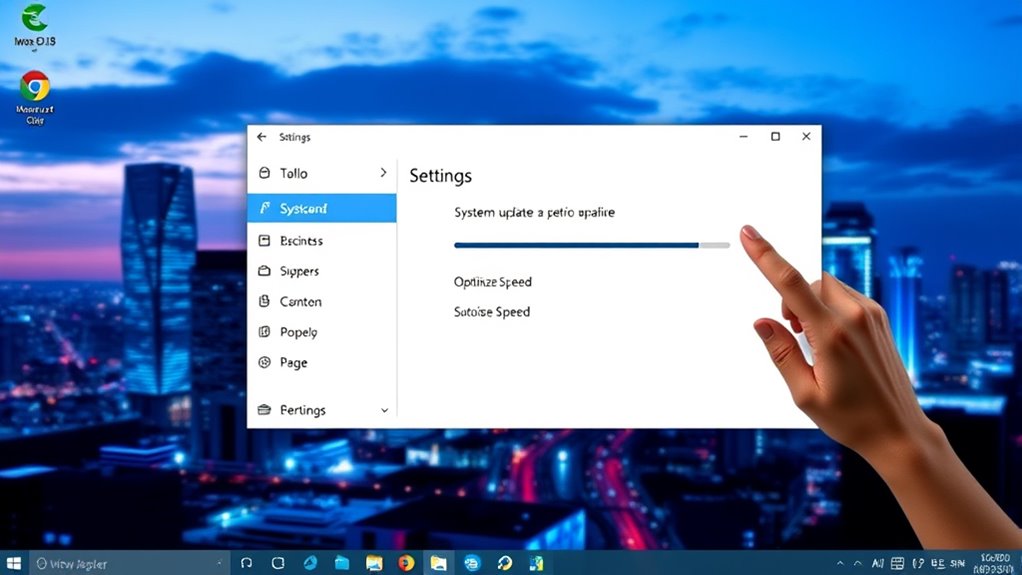The height and width of the screenshot is (575, 1022).
Task: Open the blue circular browser taskbar icon
Action: click(472, 563)
